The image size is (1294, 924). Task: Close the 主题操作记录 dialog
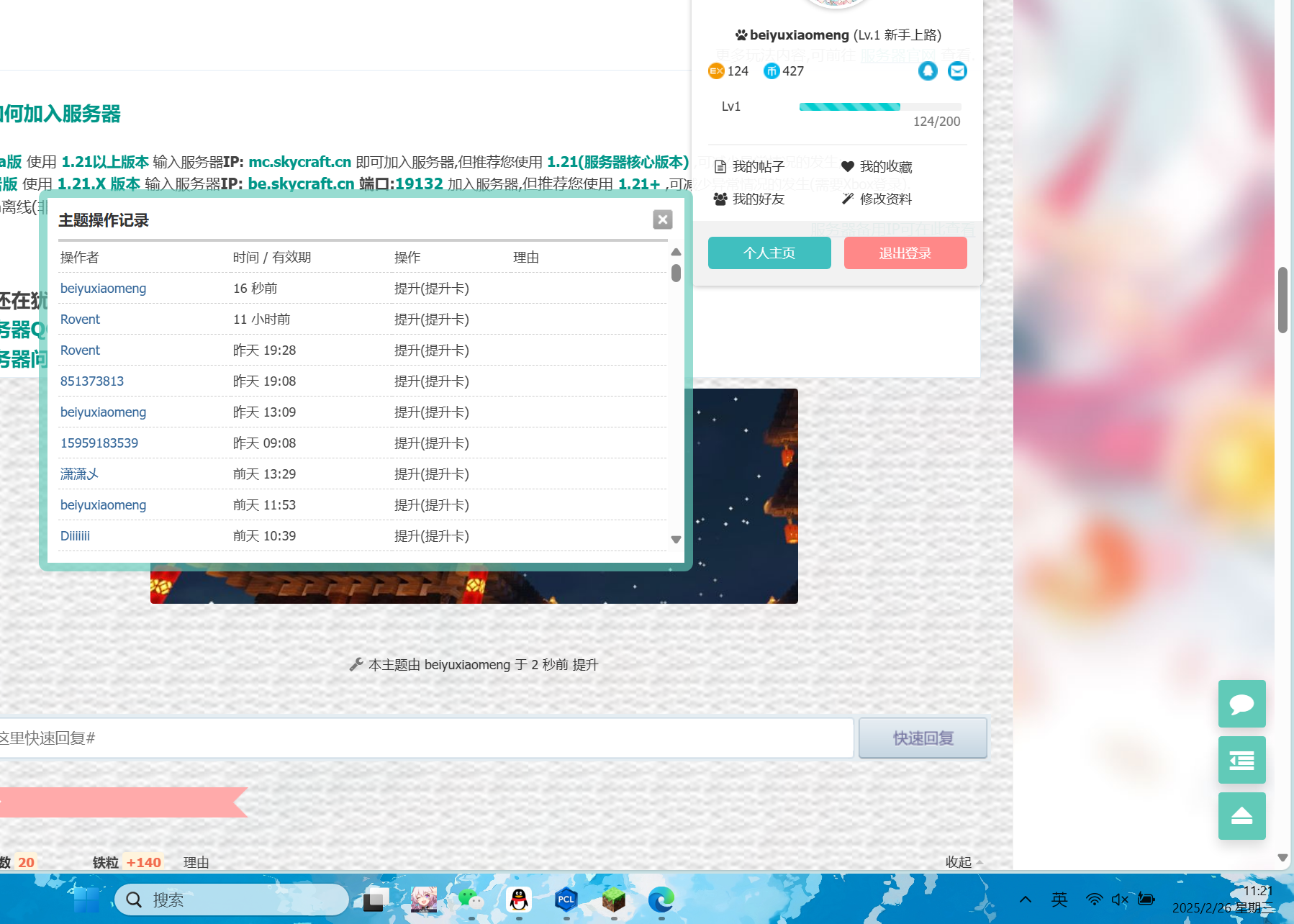pos(663,219)
